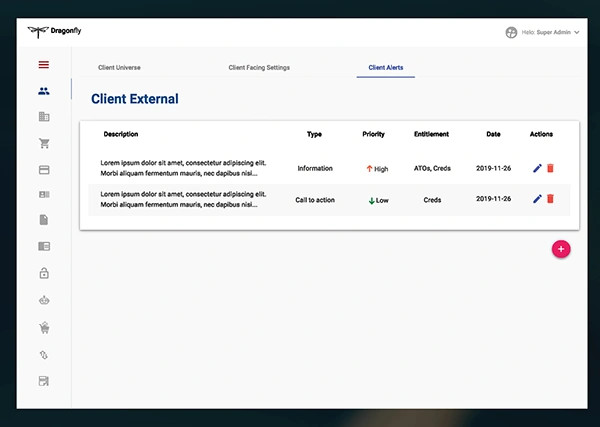Expand the Super Admin user dropdown
Image resolution: width=600 pixels, height=427 pixels.
tap(577, 33)
